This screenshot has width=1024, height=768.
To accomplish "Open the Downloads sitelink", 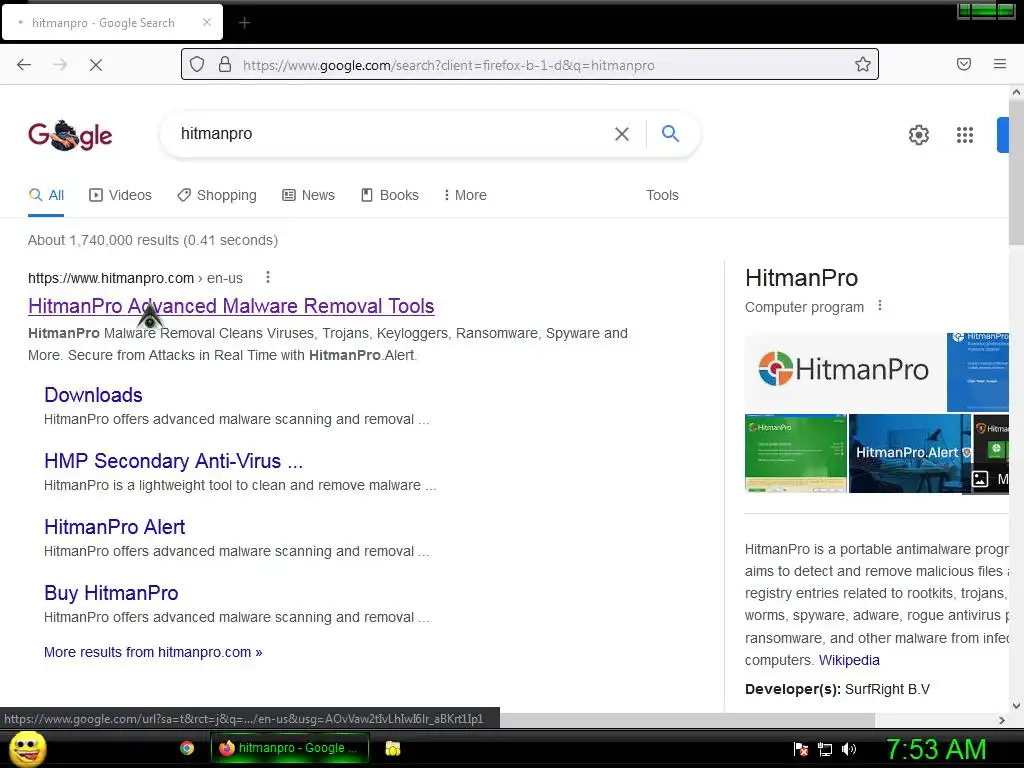I will click(x=93, y=395).
